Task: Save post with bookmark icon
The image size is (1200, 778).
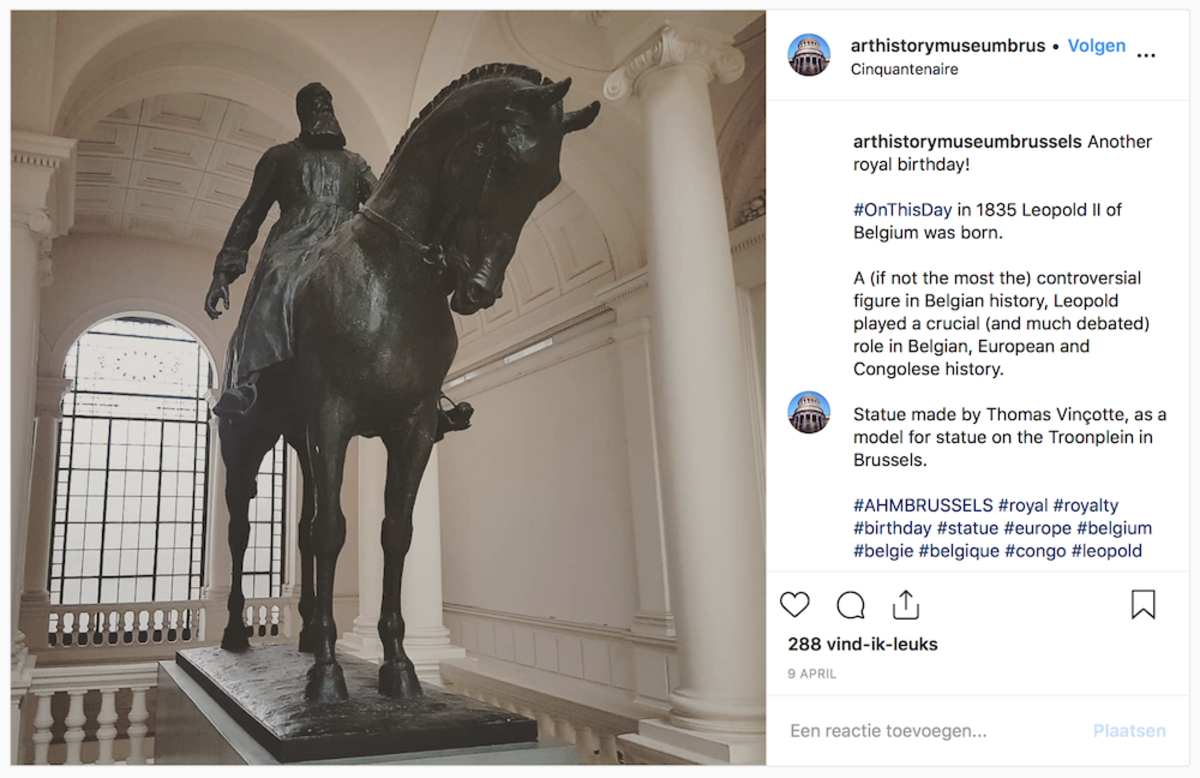Action: pyautogui.click(x=1143, y=605)
